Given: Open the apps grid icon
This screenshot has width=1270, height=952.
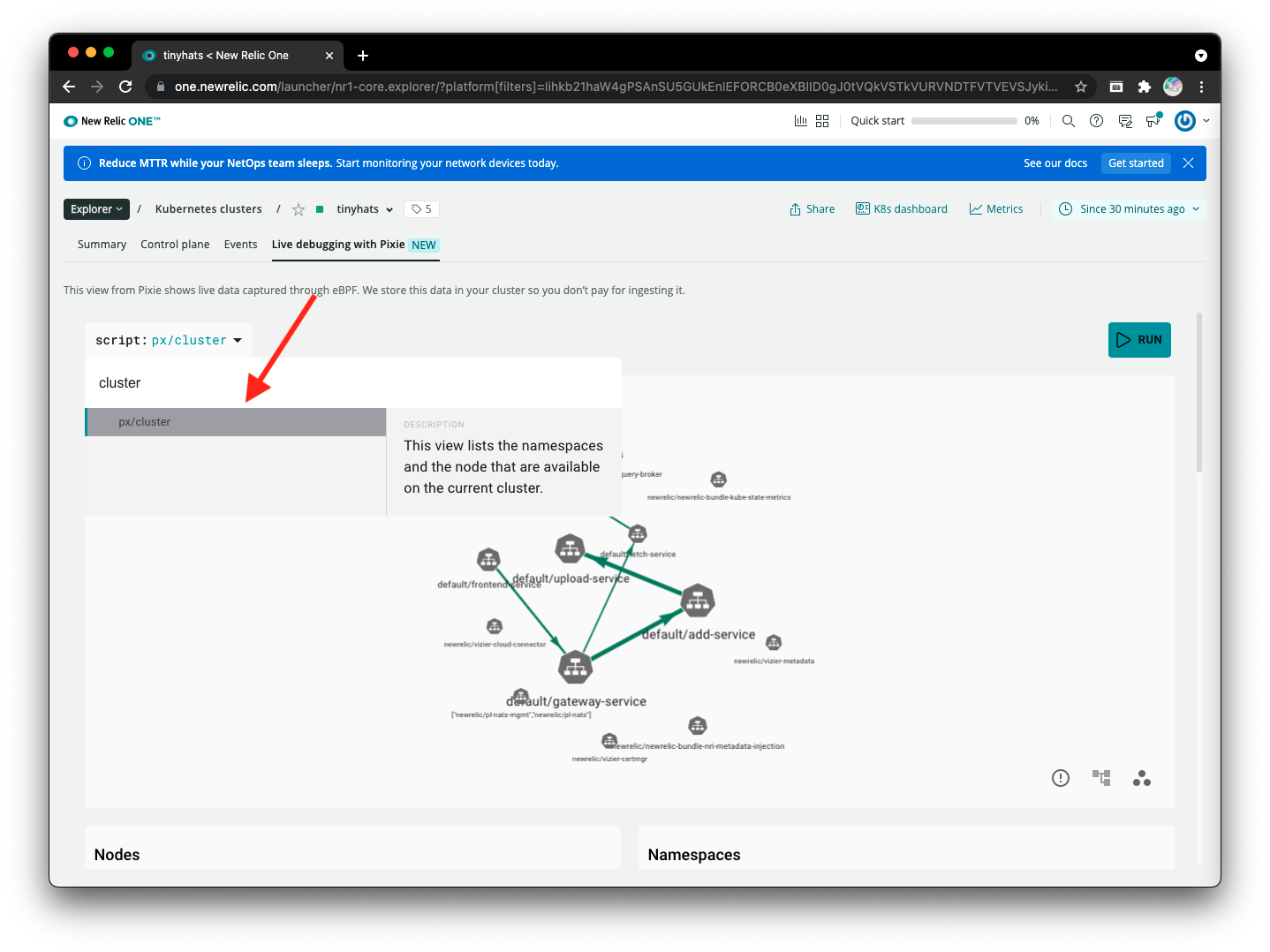Looking at the screenshot, I should click(822, 121).
